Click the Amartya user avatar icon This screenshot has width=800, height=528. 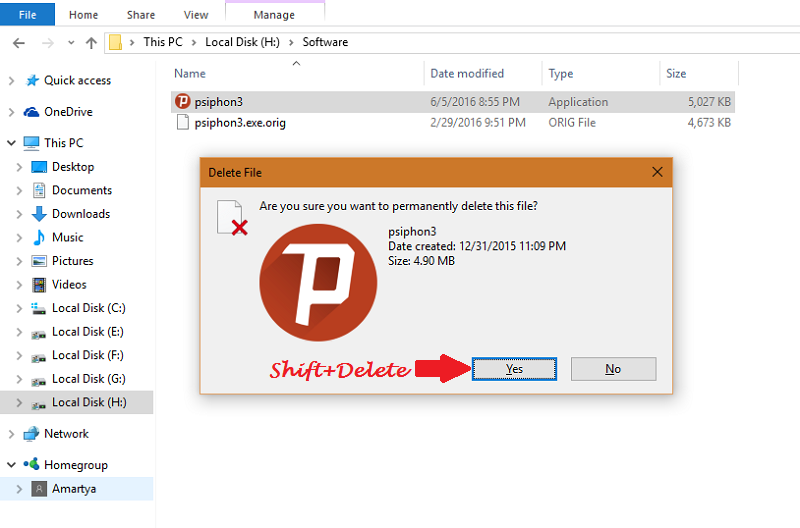coord(39,489)
